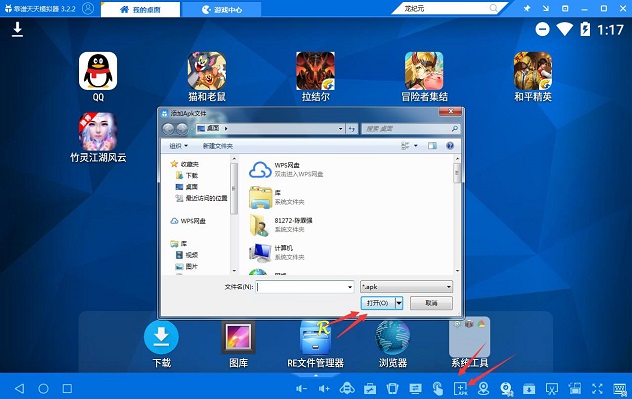Select 桌面 in the sidebar tree

coord(187,187)
